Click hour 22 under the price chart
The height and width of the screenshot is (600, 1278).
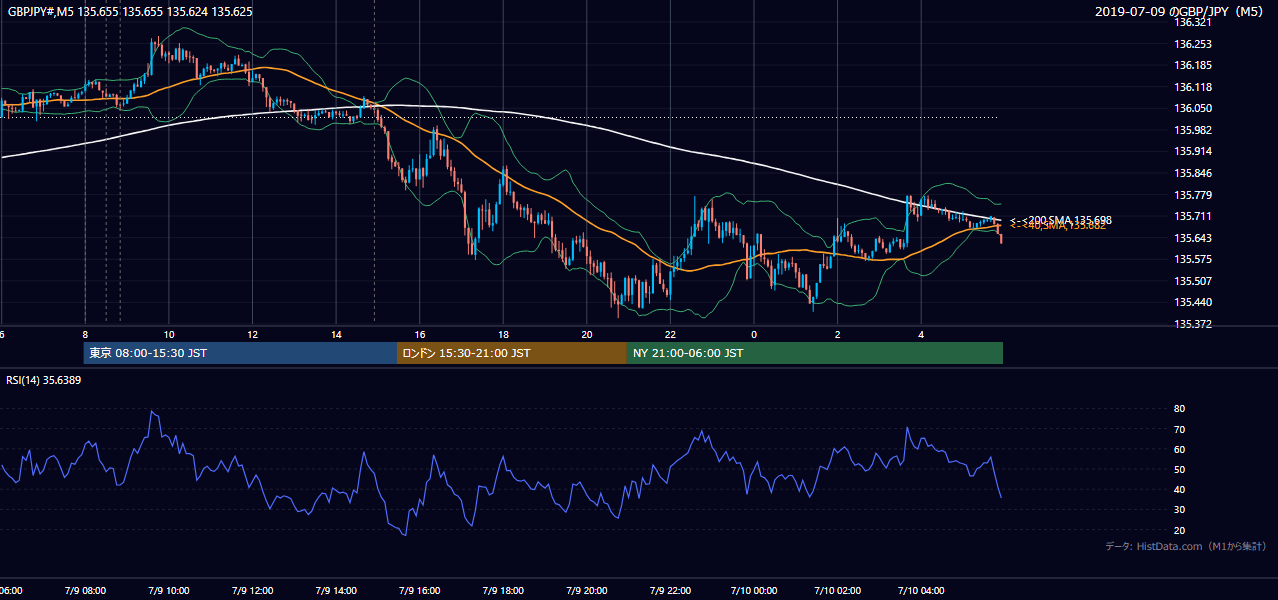point(670,334)
